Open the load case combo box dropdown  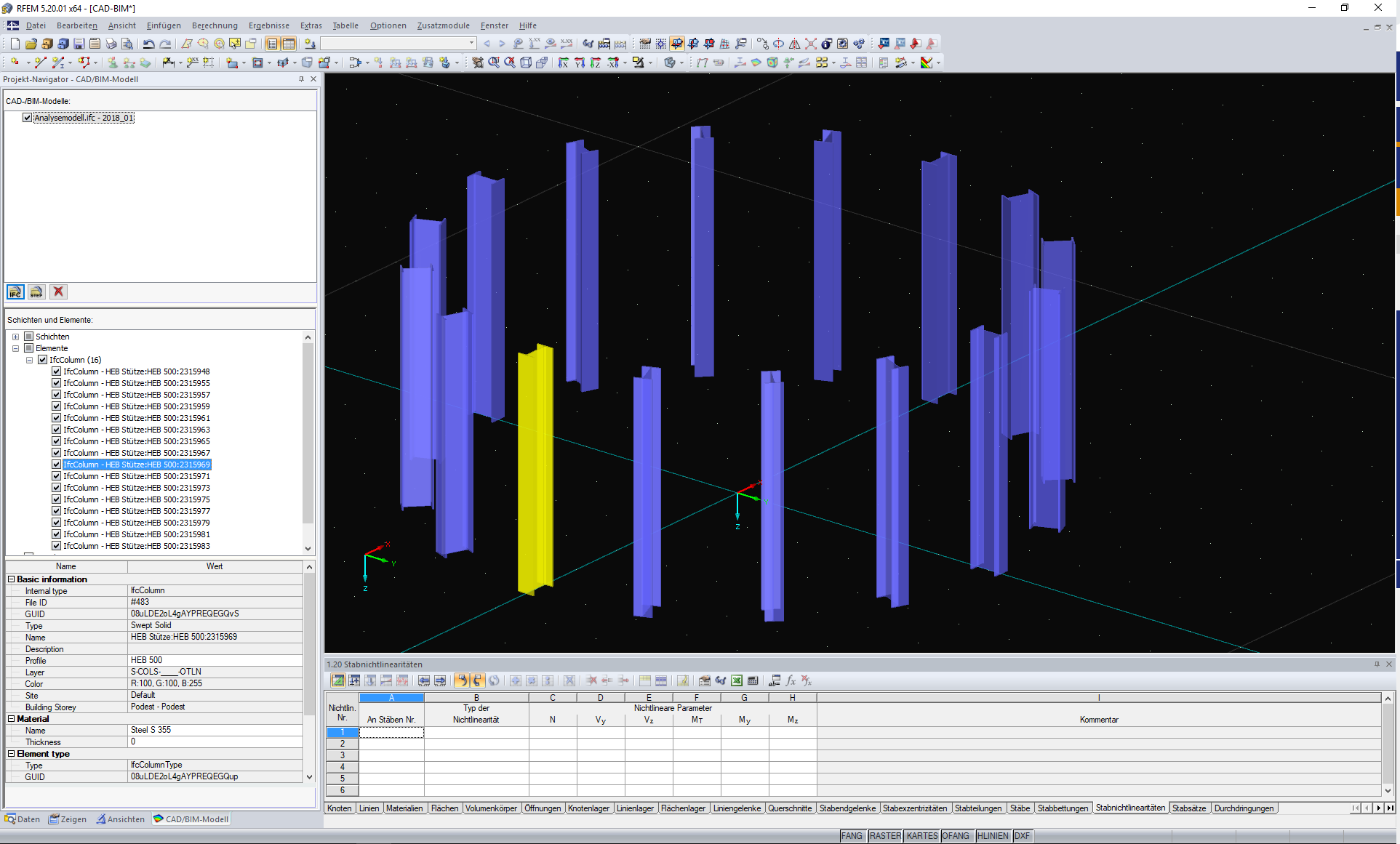[x=471, y=44]
